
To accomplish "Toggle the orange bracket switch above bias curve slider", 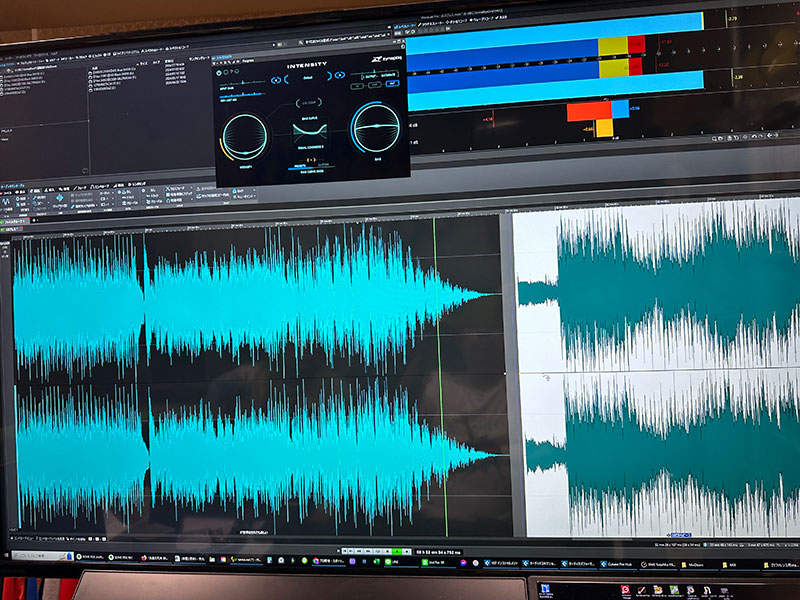I will (x=311, y=160).
